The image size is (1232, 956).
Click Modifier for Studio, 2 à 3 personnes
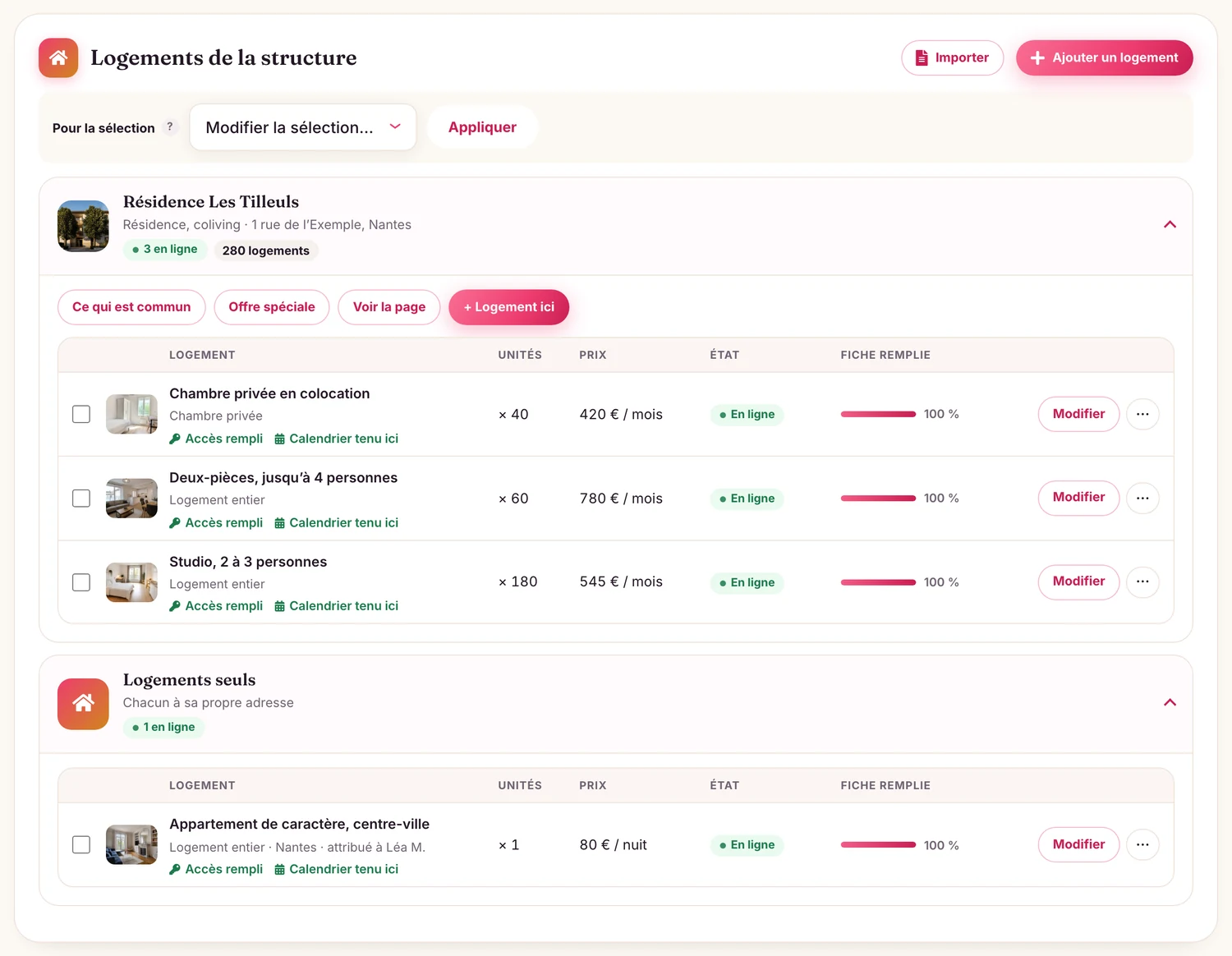click(x=1079, y=581)
